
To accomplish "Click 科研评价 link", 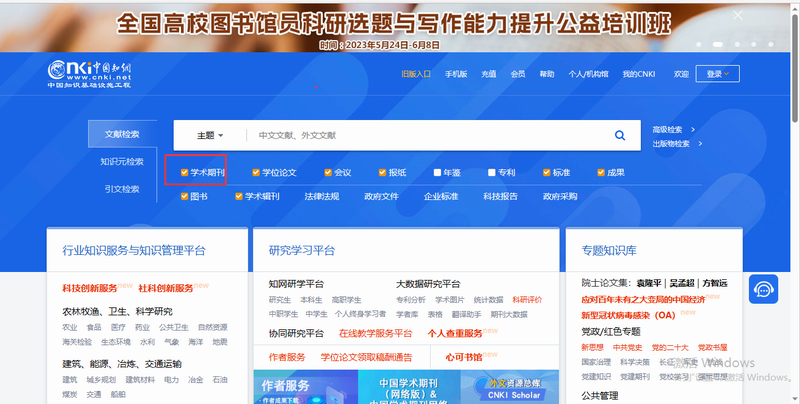I will (528, 299).
